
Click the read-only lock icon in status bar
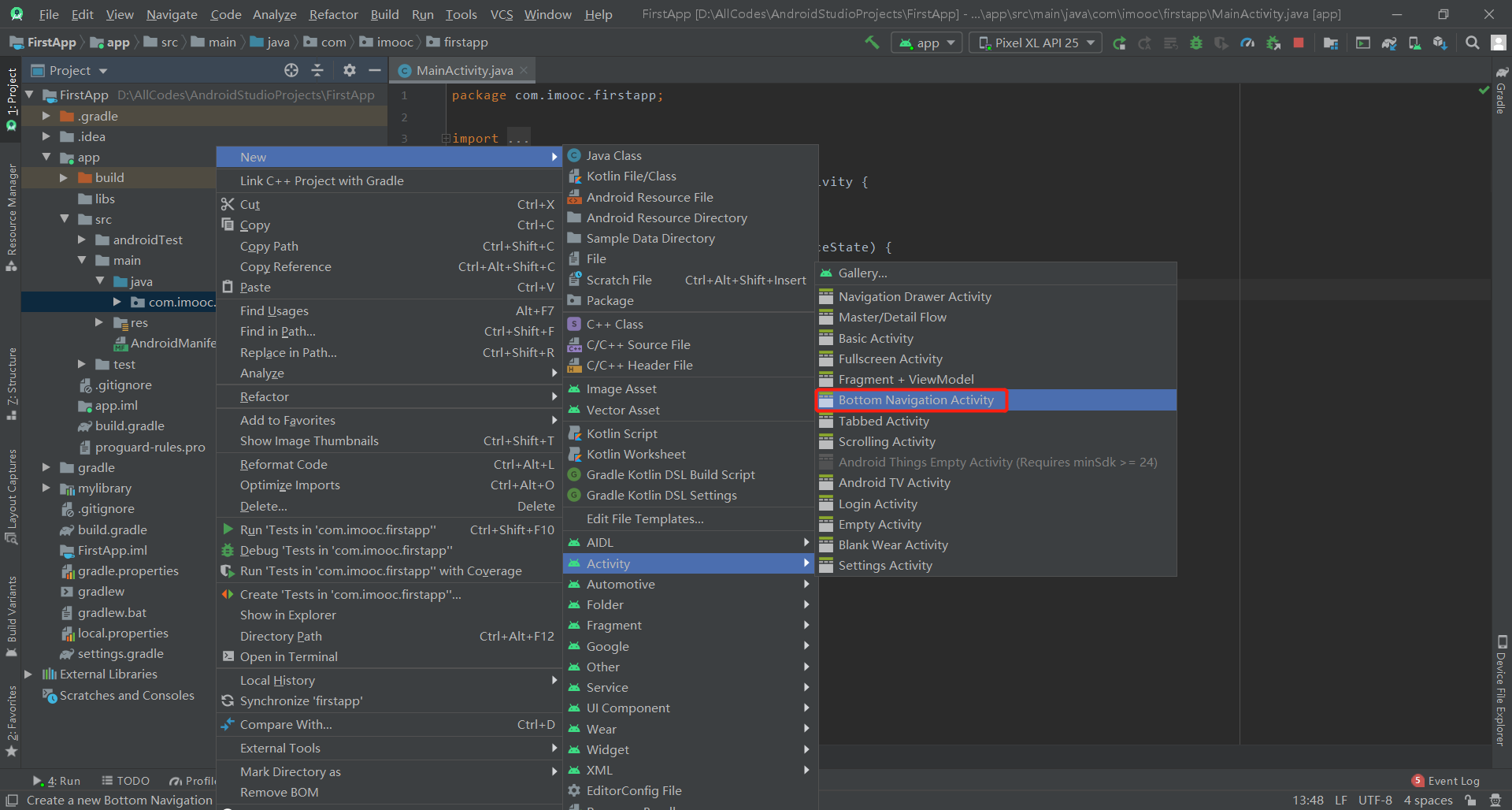(1470, 800)
